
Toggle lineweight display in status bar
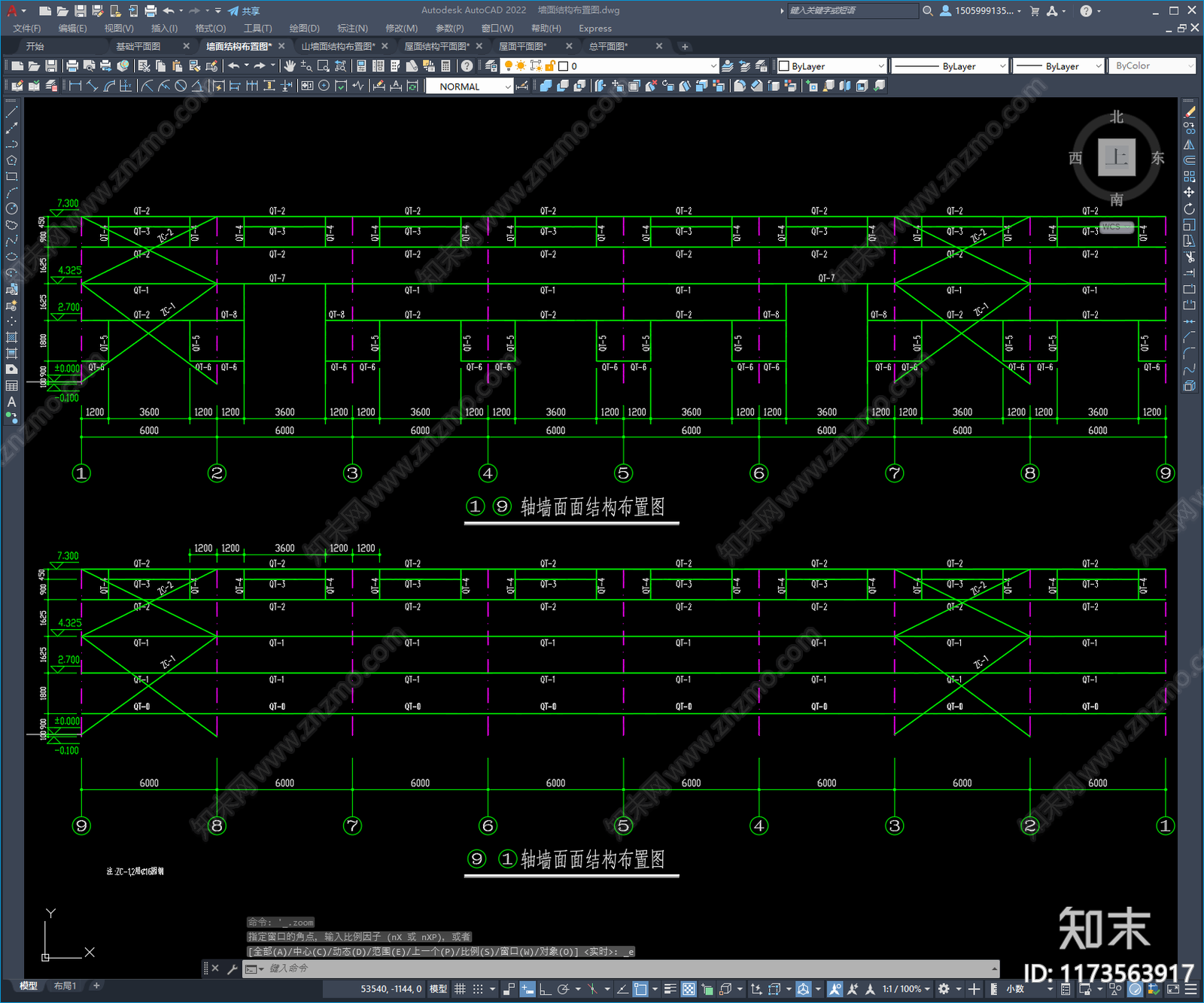point(670,989)
